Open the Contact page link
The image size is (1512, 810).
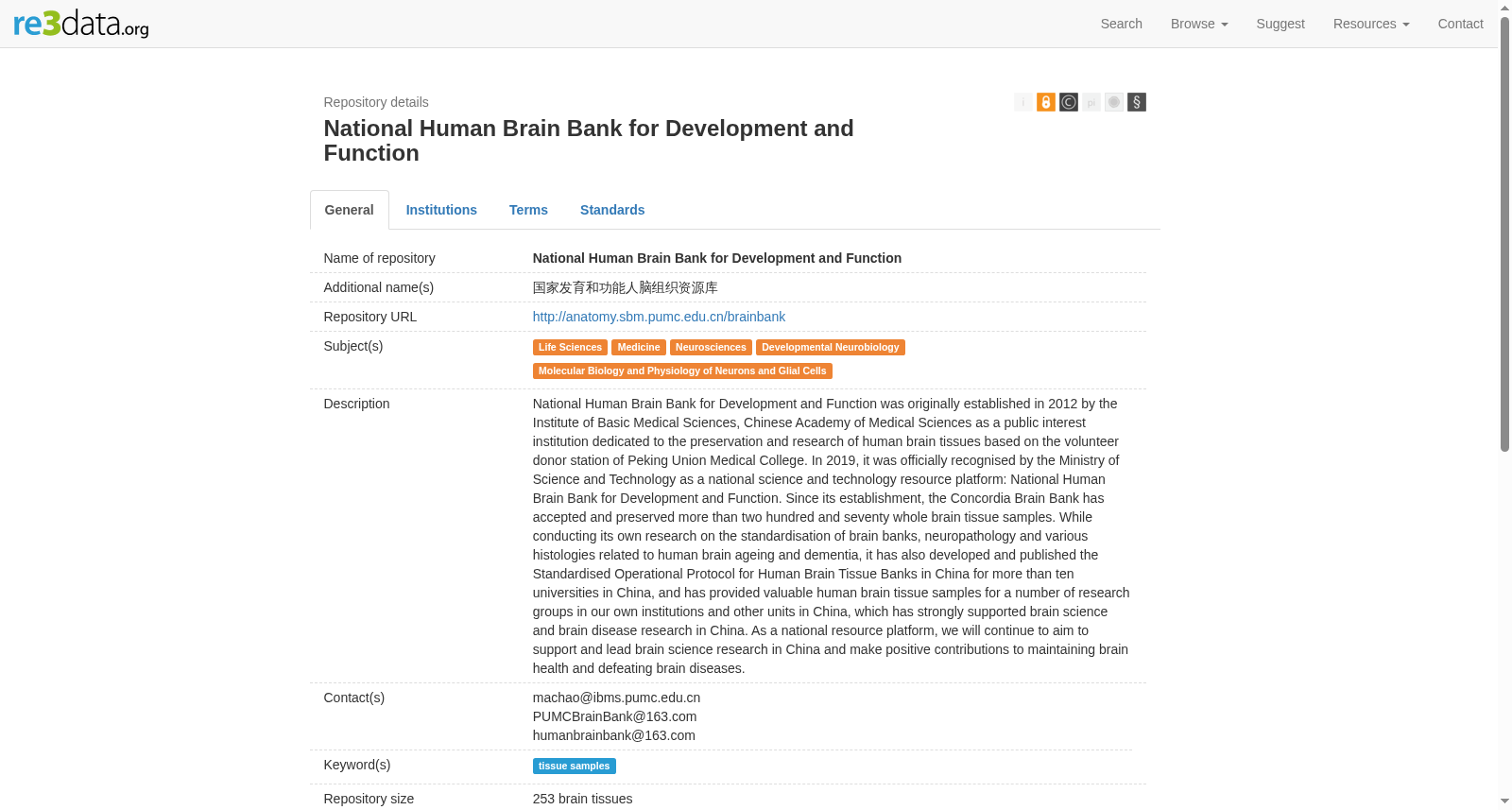1461,24
